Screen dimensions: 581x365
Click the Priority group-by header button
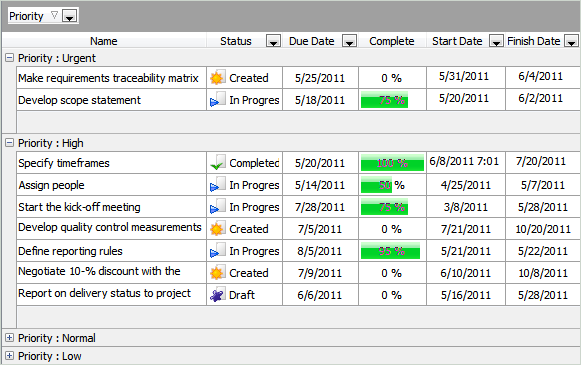tap(43, 16)
